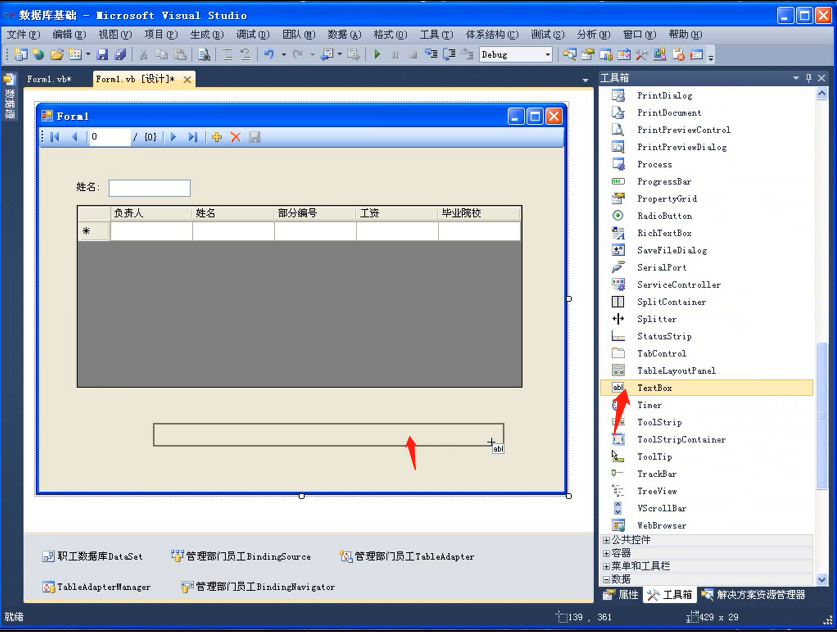The width and height of the screenshot is (837, 632).
Task: Click the green Start Debugging icon
Action: click(x=377, y=54)
